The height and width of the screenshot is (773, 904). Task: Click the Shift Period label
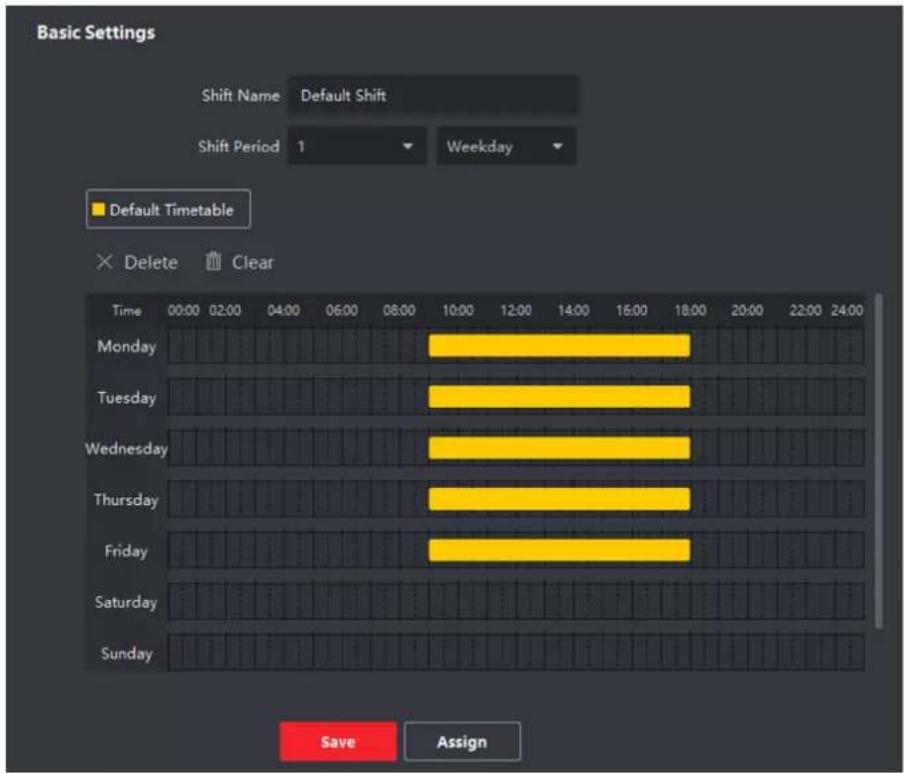click(239, 146)
